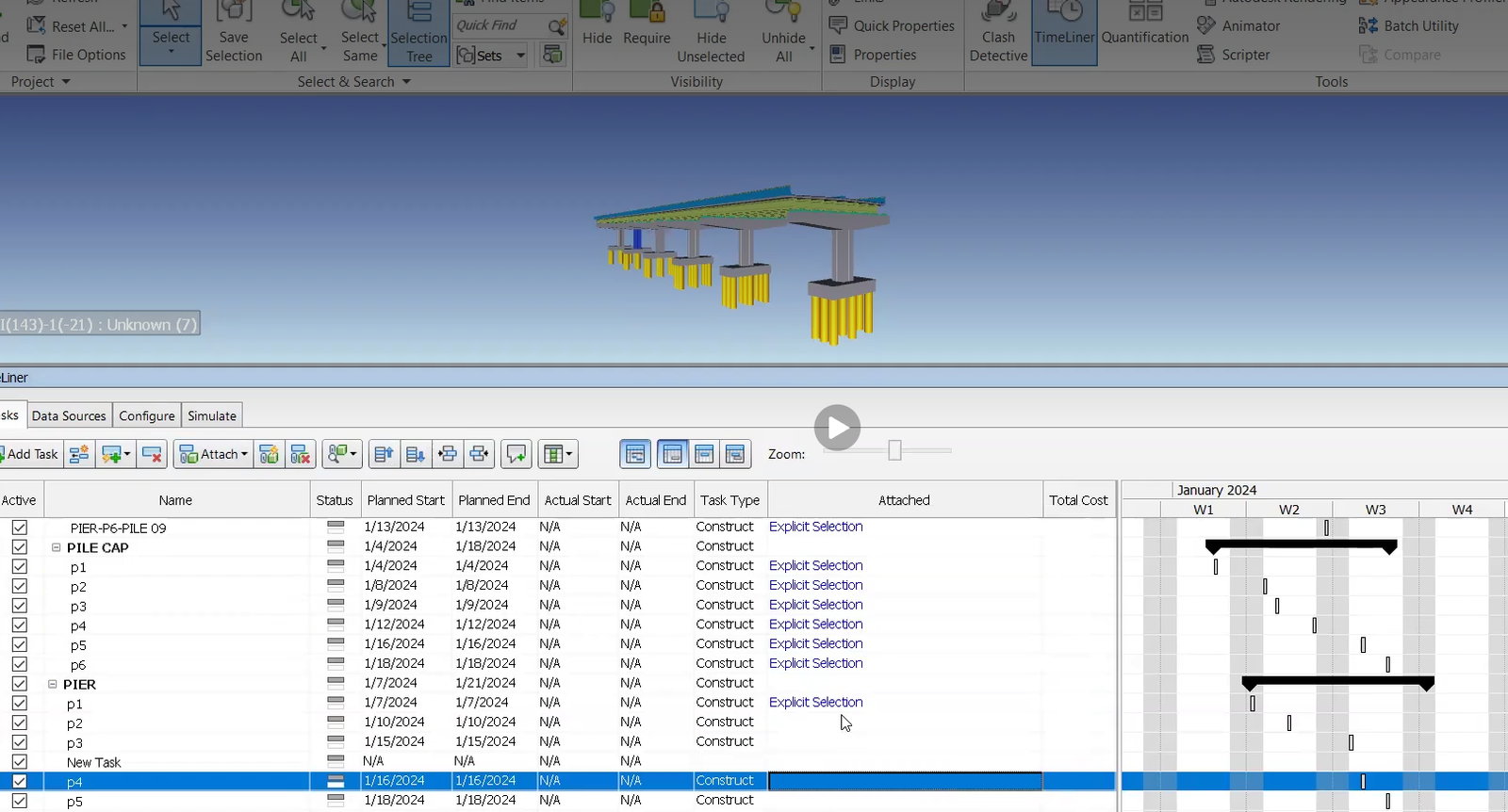1508x812 pixels.
Task: Click Quick Find search icon
Action: (x=557, y=26)
